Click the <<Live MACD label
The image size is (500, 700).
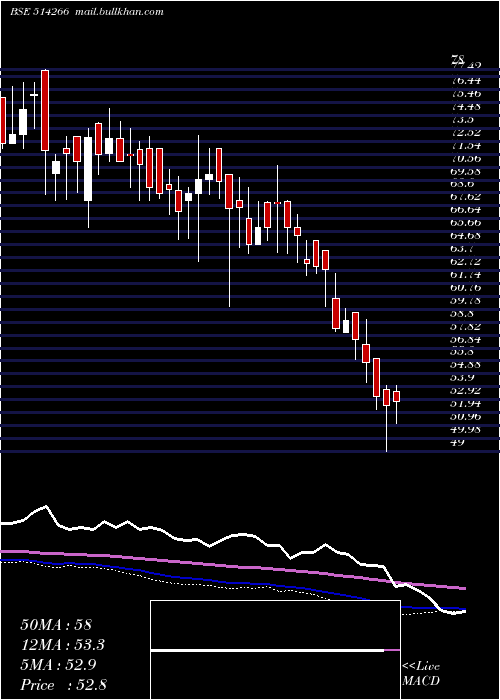tap(421, 673)
